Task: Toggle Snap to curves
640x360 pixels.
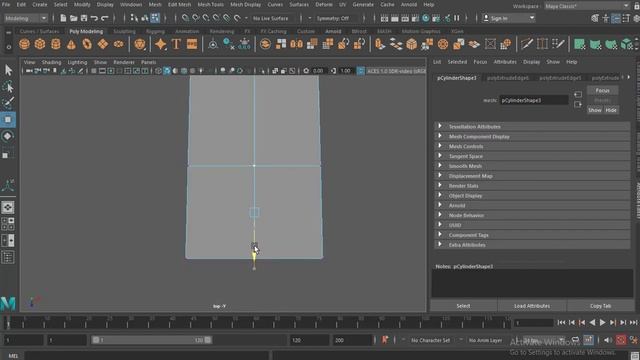Action: point(196,18)
